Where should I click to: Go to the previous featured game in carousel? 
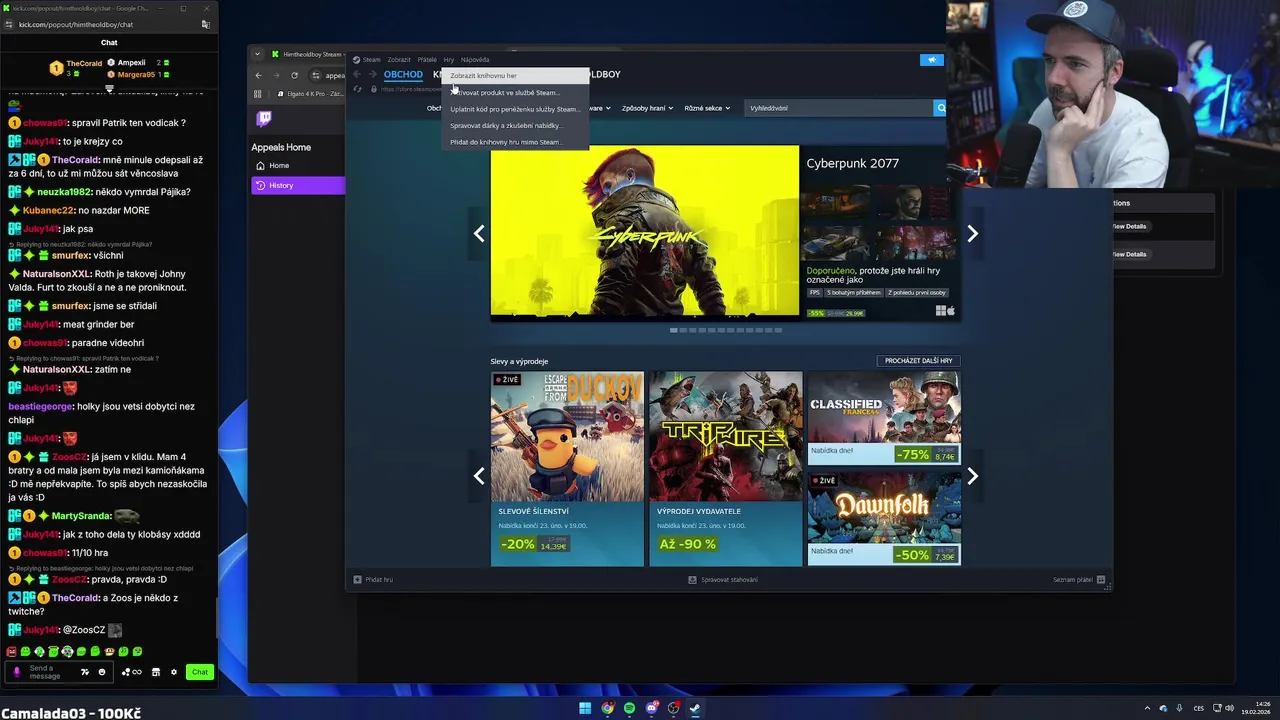pyautogui.click(x=479, y=233)
